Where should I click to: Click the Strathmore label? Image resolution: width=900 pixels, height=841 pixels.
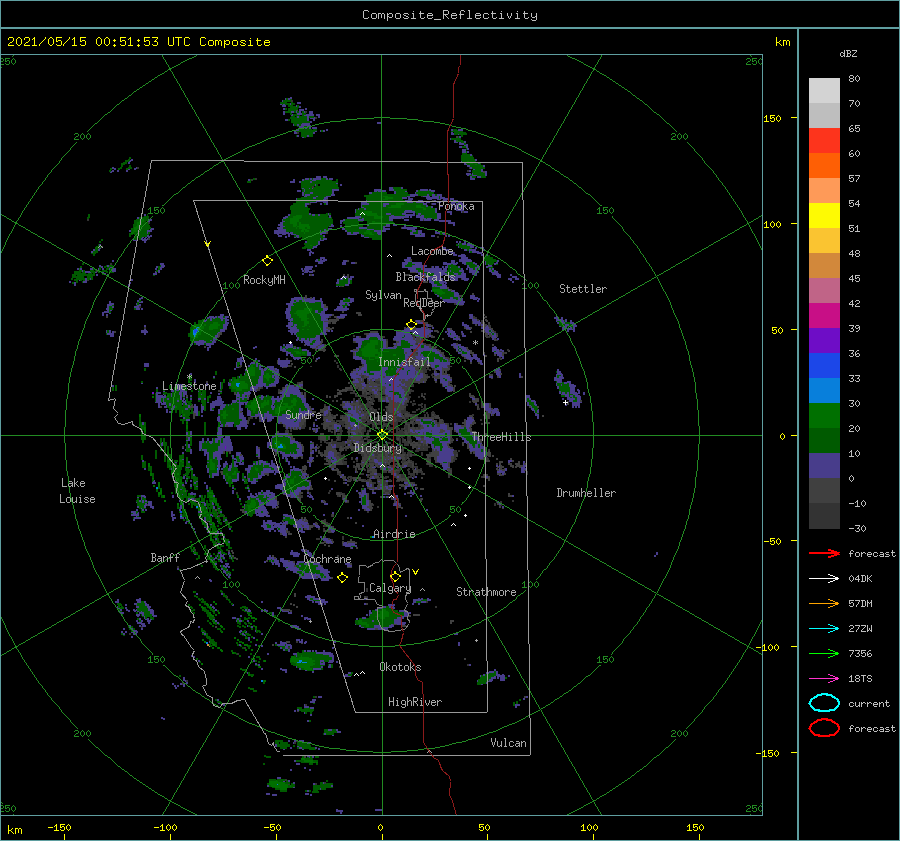486,592
